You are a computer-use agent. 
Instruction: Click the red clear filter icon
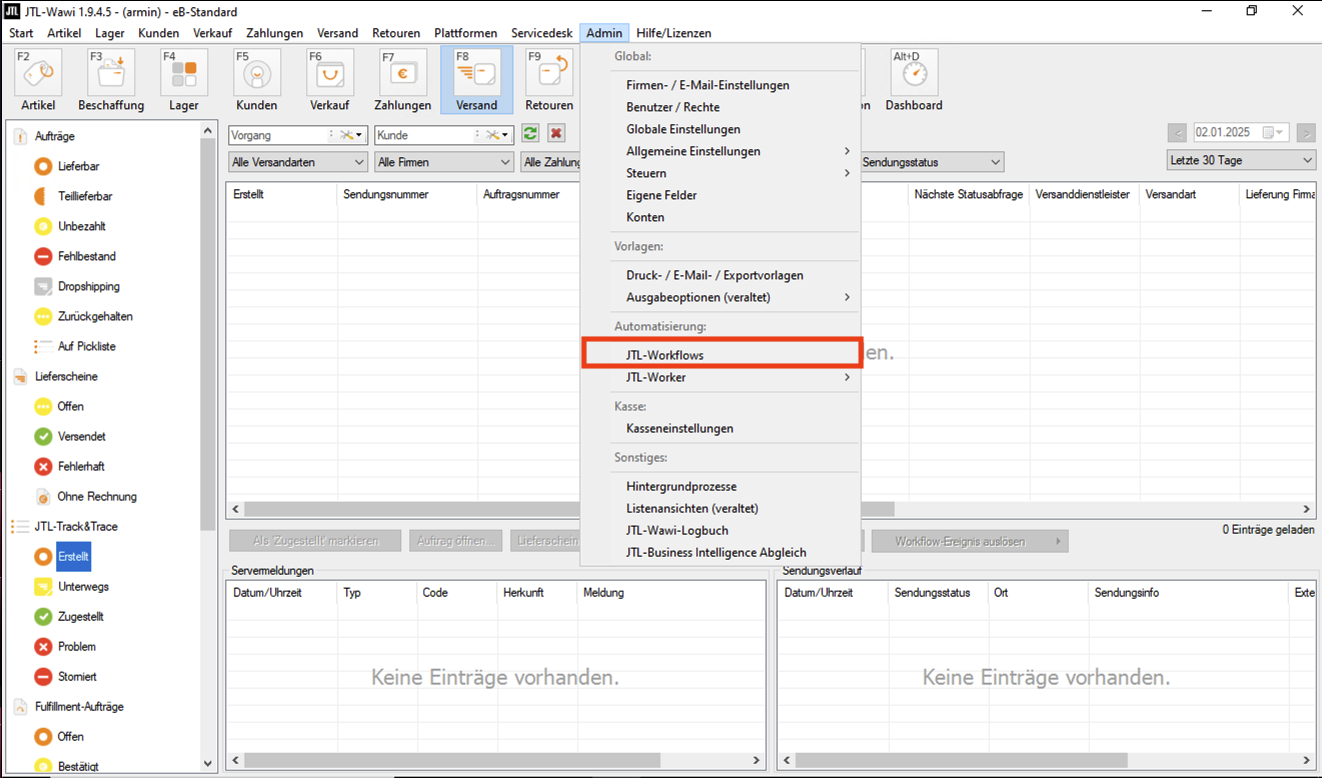556,134
